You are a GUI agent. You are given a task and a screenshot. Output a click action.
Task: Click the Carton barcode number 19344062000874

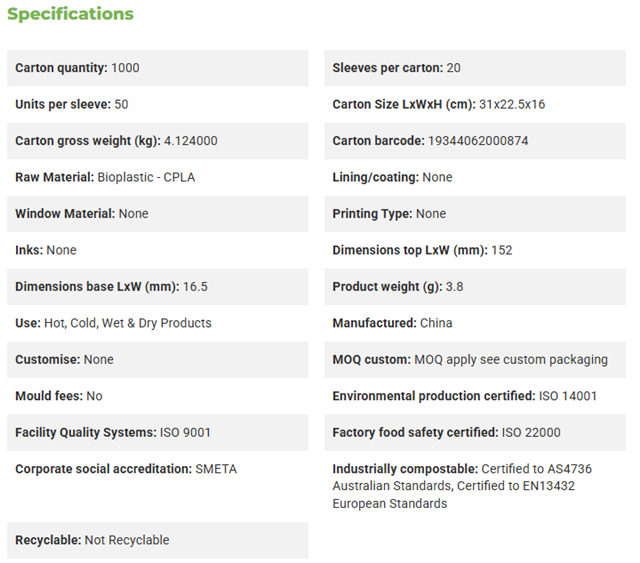tap(478, 141)
